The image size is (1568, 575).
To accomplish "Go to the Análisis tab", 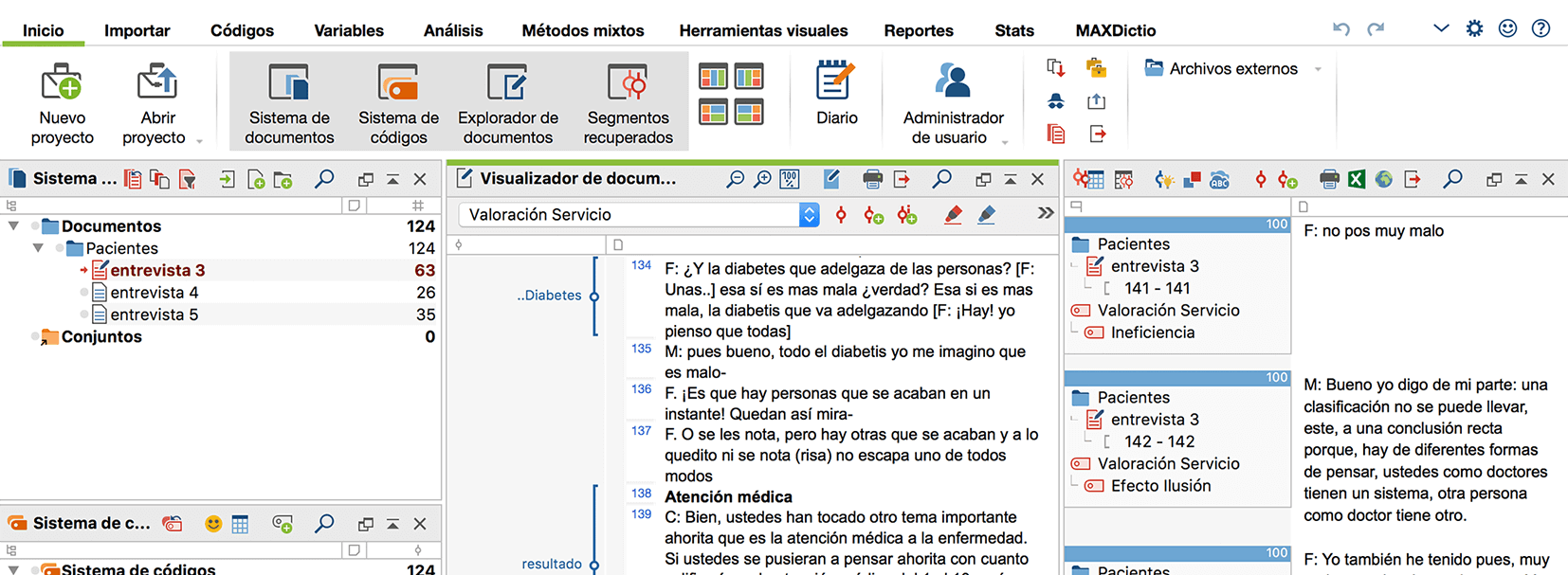I will point(453,30).
